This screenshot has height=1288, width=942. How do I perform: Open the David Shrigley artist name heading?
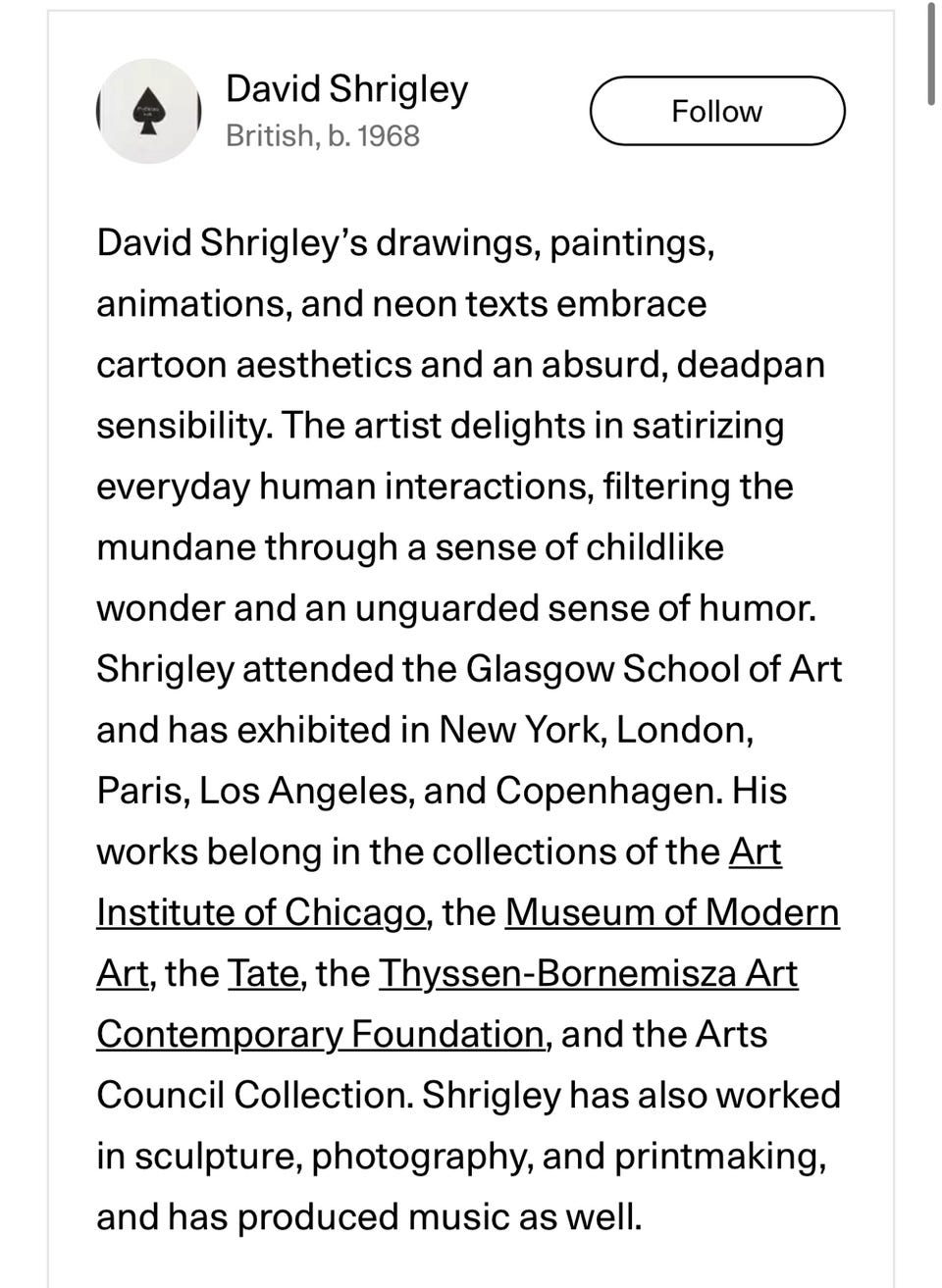point(346,89)
